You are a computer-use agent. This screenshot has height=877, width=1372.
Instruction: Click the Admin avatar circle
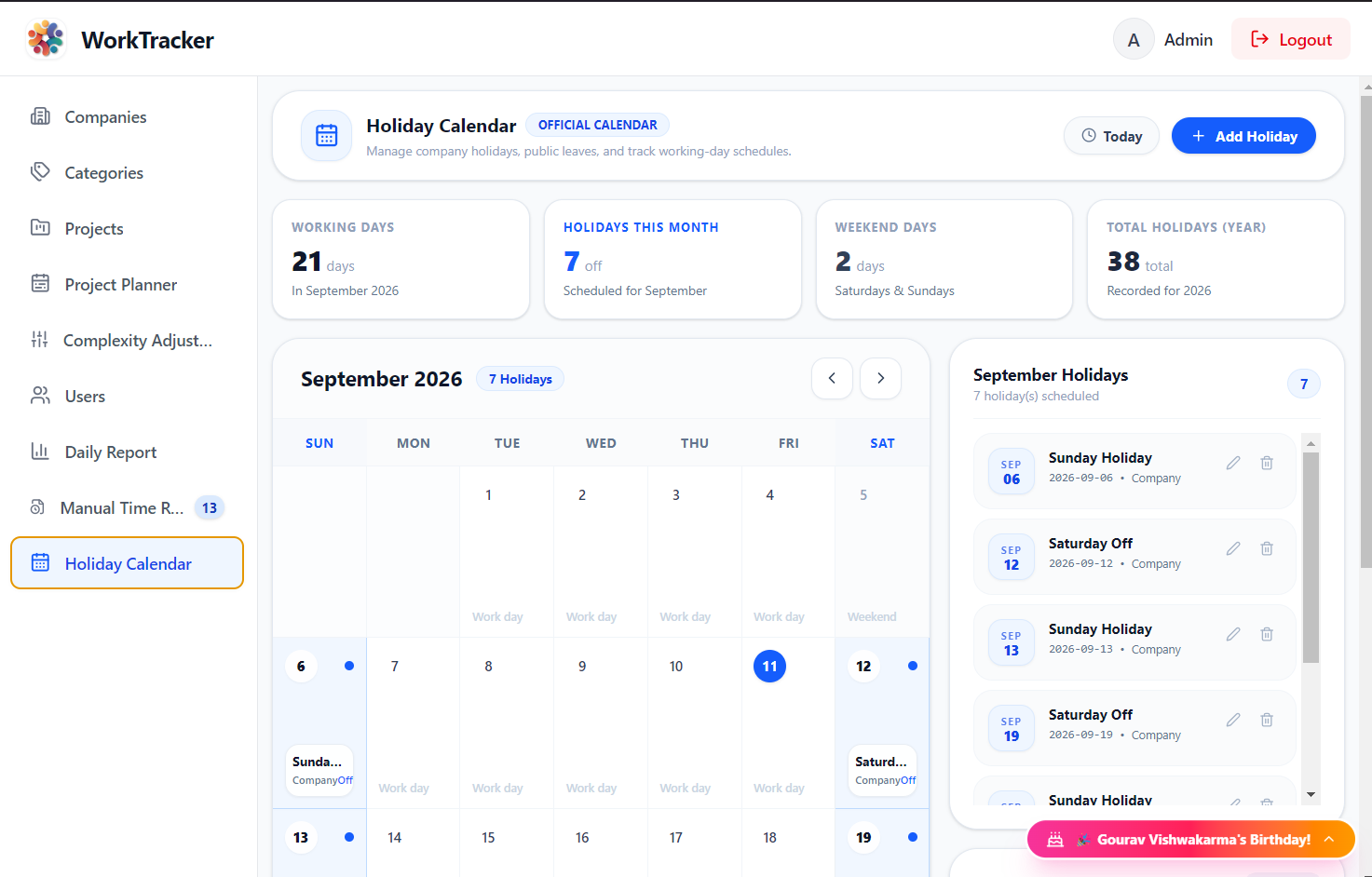(x=1134, y=39)
